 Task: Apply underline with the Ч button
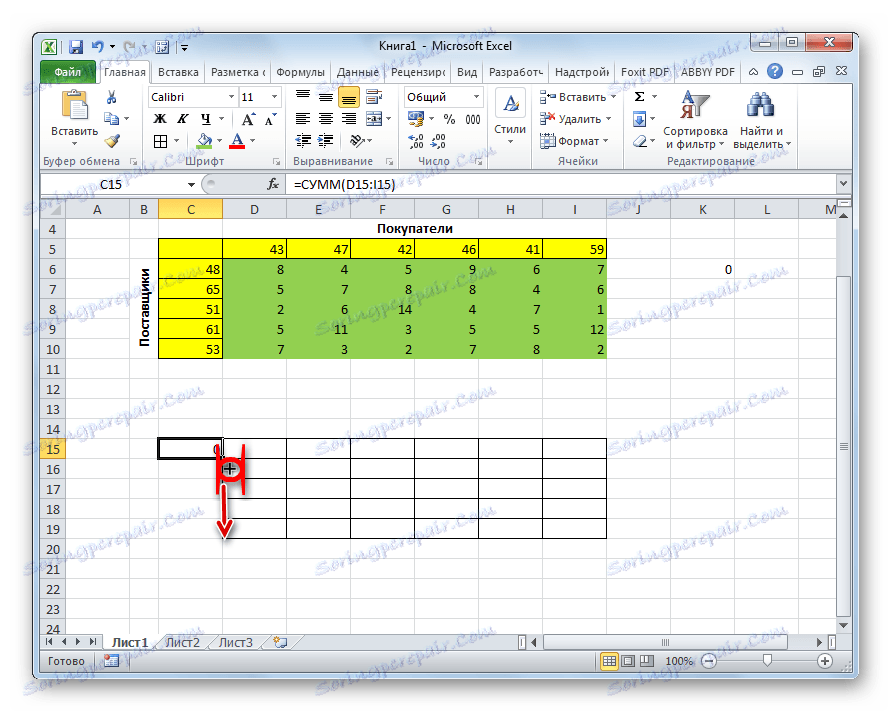click(x=204, y=121)
